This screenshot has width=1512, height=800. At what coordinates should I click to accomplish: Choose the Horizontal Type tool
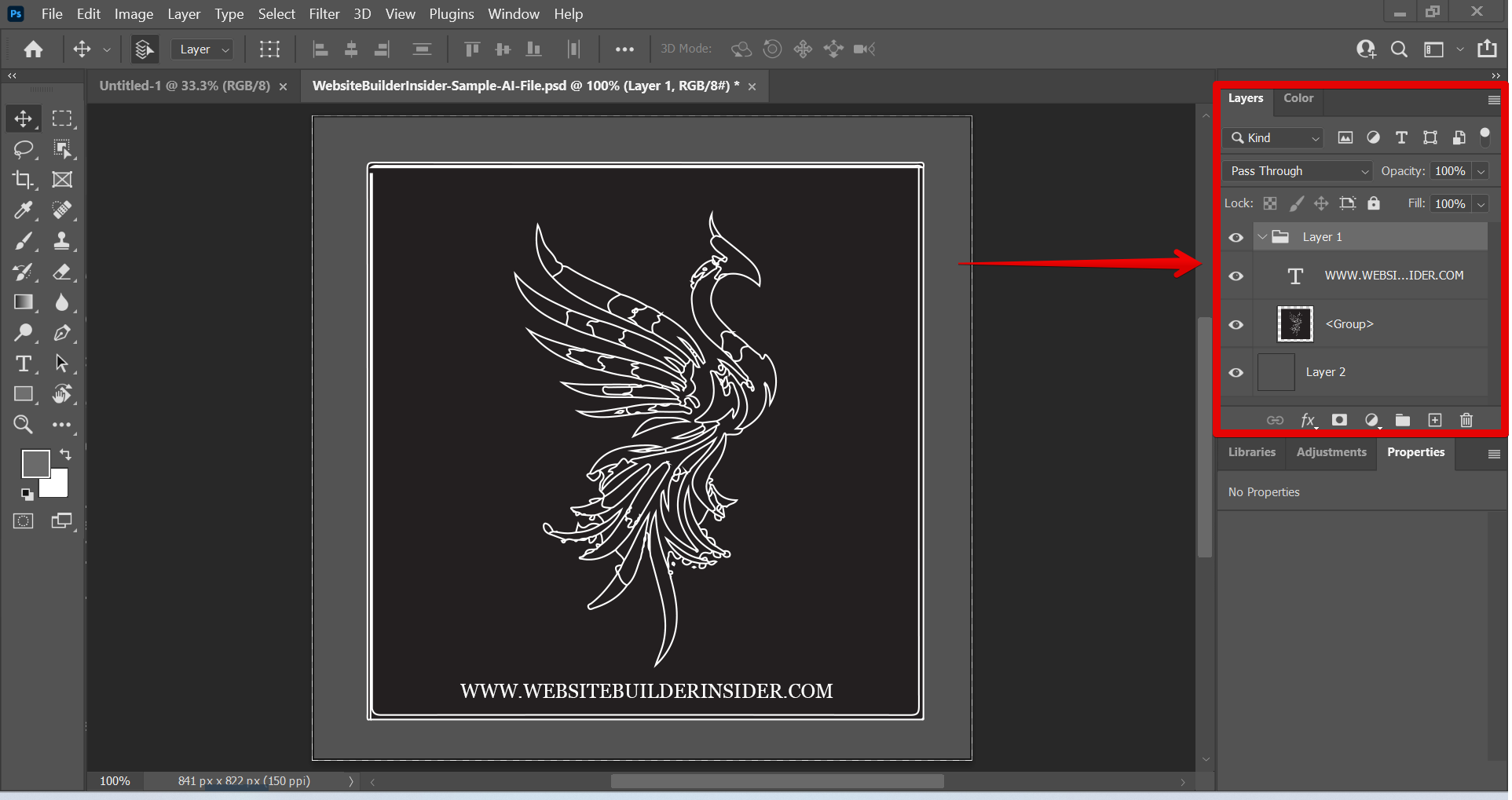pos(23,363)
